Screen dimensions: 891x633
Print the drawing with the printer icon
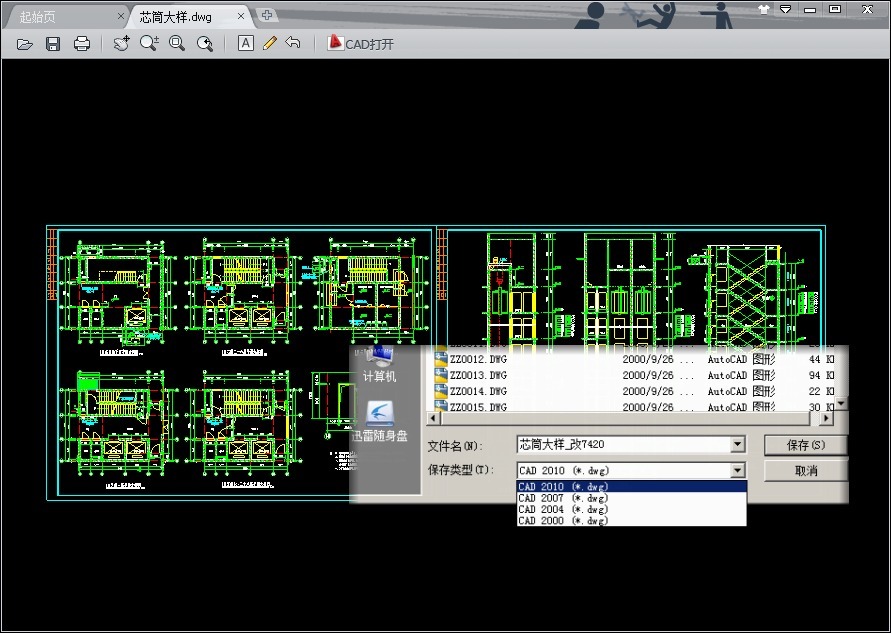click(x=82, y=44)
